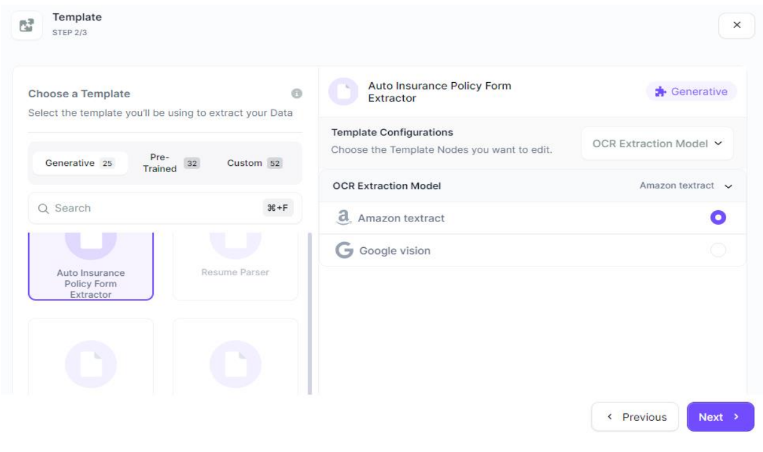The image size is (763, 452).
Task: Click the template Search input field
Action: tap(150, 209)
